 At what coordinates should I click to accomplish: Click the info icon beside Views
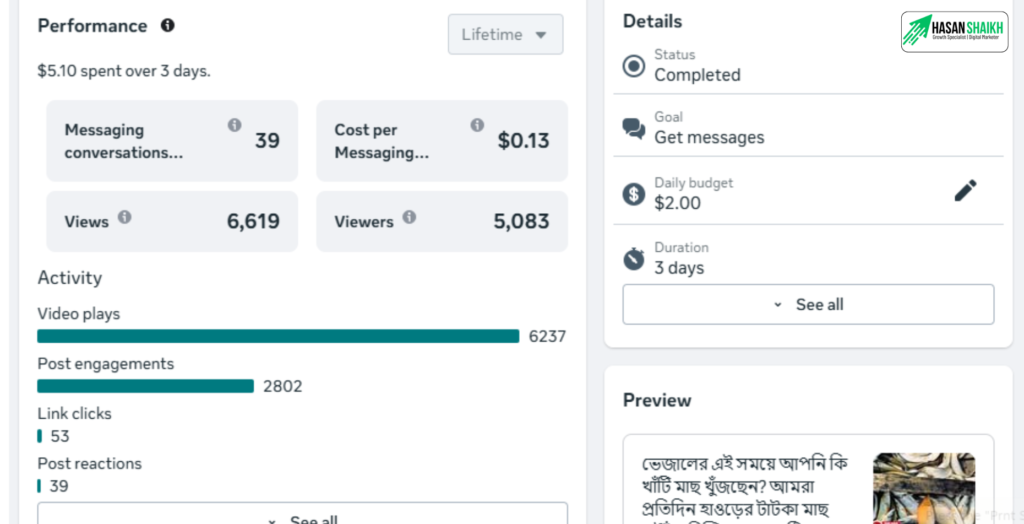(125, 217)
